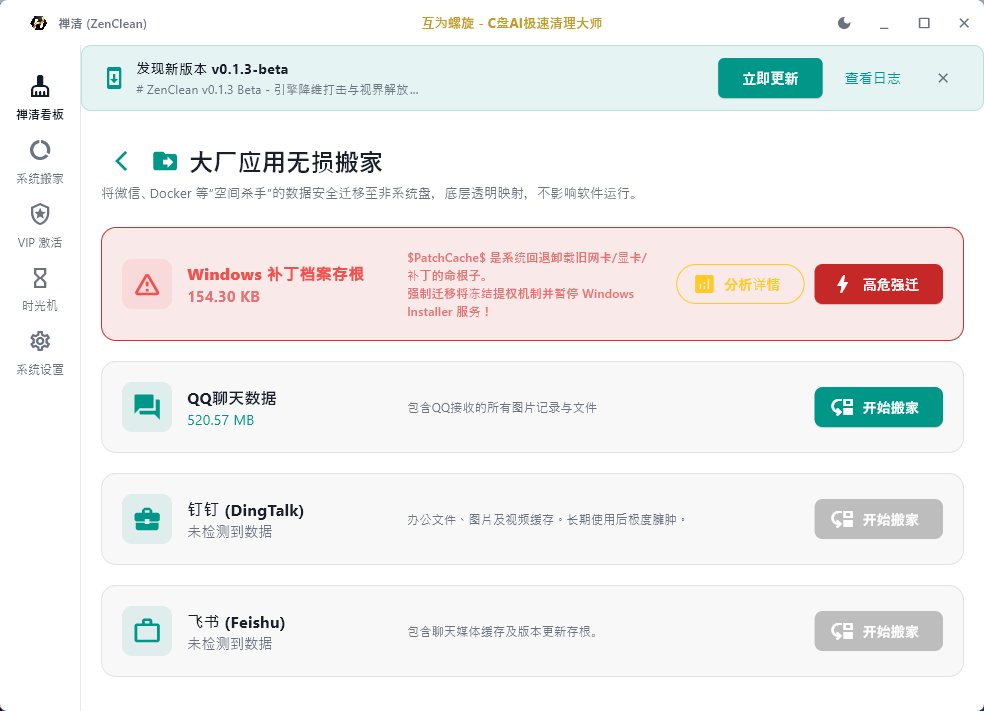Click the folder-move icon beside page title
984x711 pixels.
166,160
